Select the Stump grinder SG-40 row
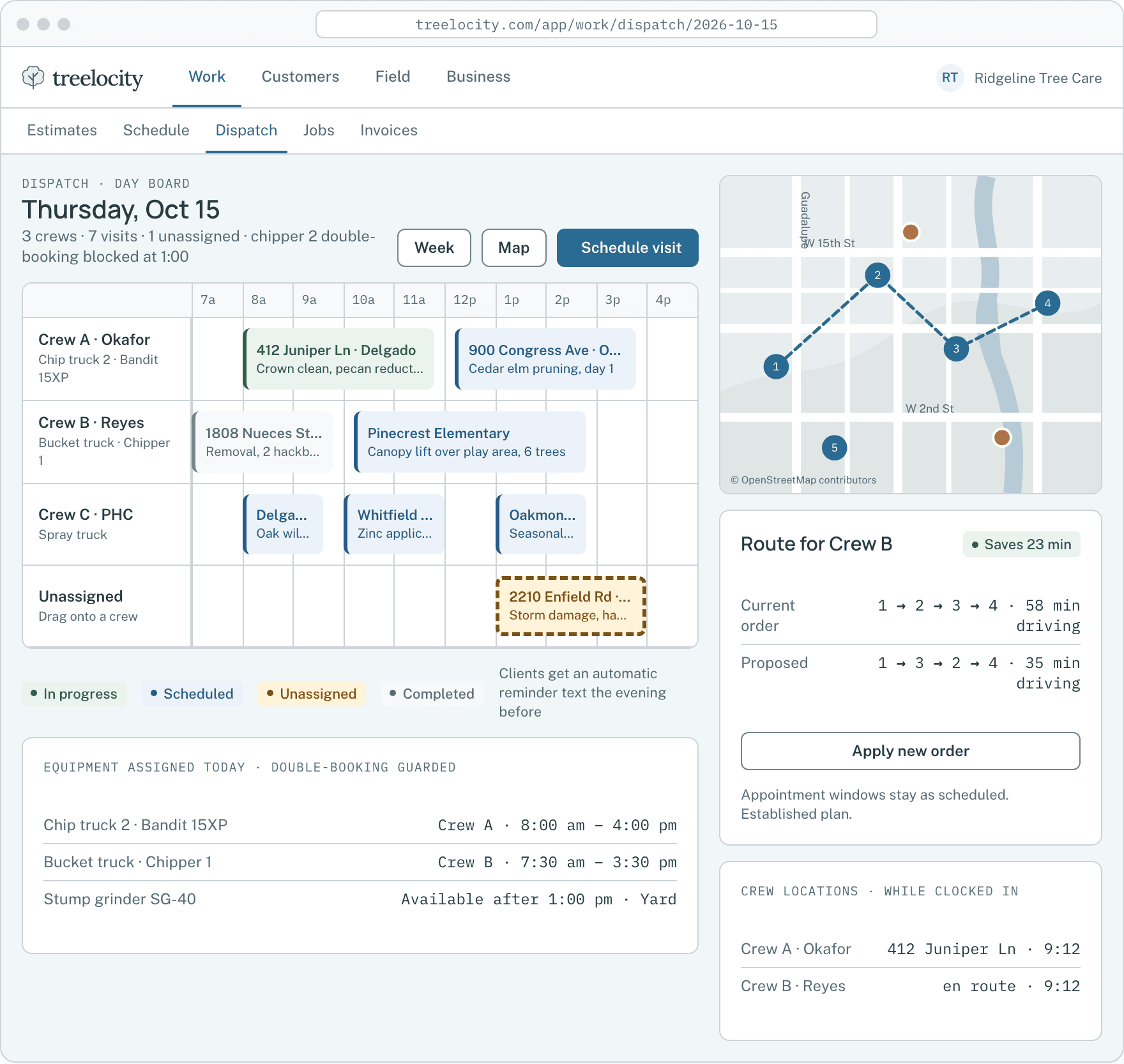Image resolution: width=1124 pixels, height=1064 pixels. pyautogui.click(x=360, y=899)
